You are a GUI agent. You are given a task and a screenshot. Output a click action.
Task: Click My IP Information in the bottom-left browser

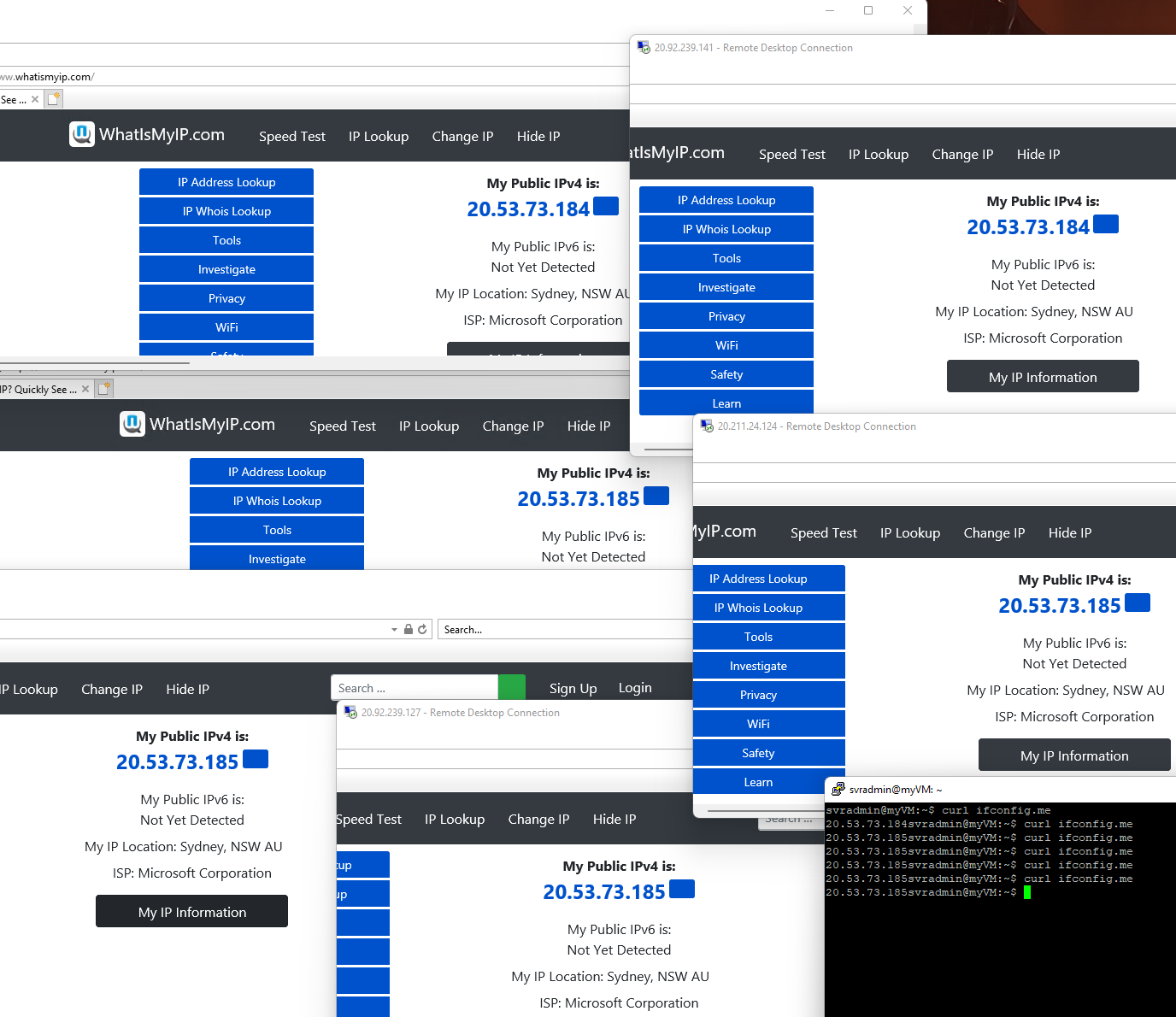[191, 911]
